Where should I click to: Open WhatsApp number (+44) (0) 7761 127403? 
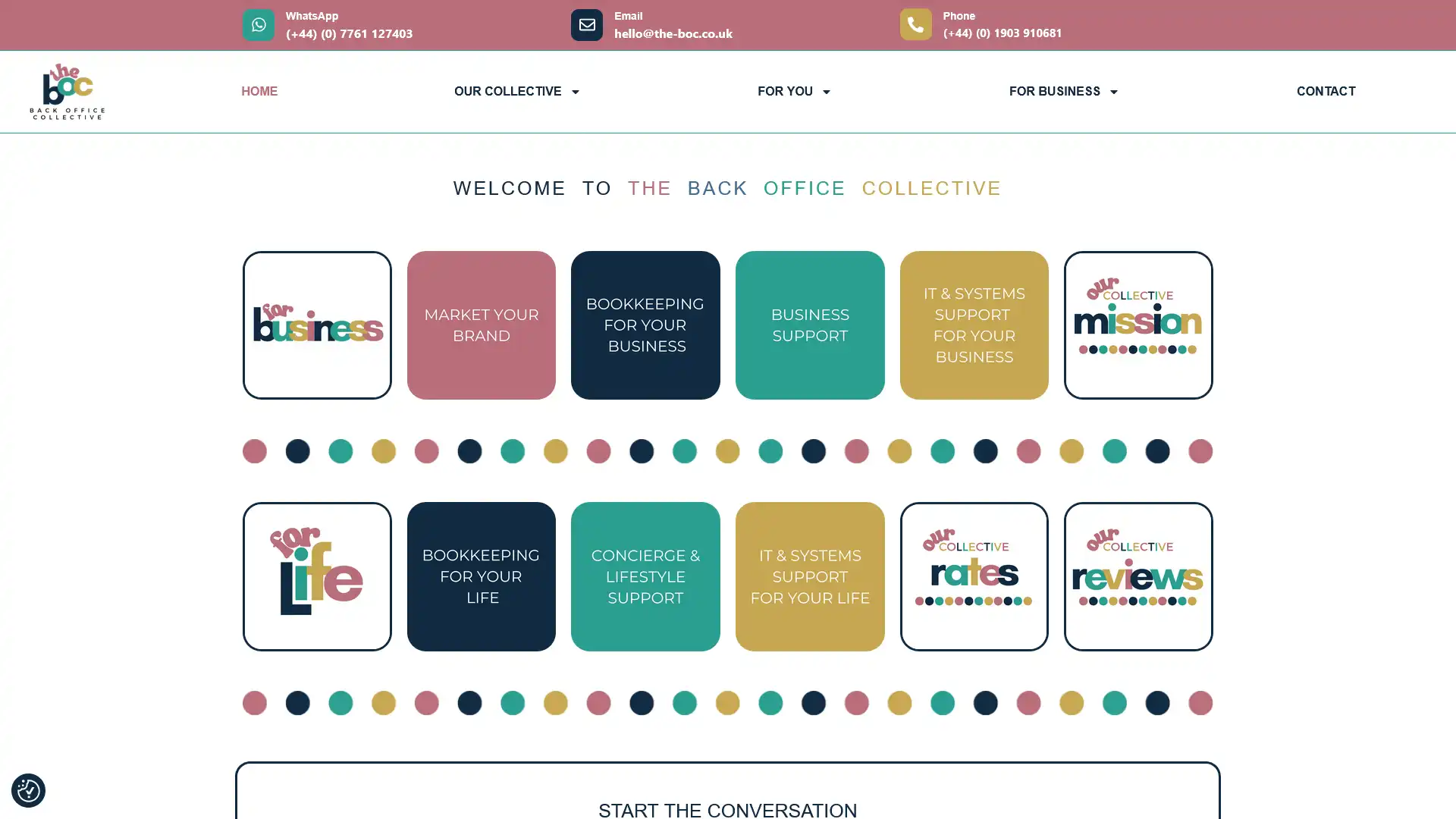(x=349, y=33)
